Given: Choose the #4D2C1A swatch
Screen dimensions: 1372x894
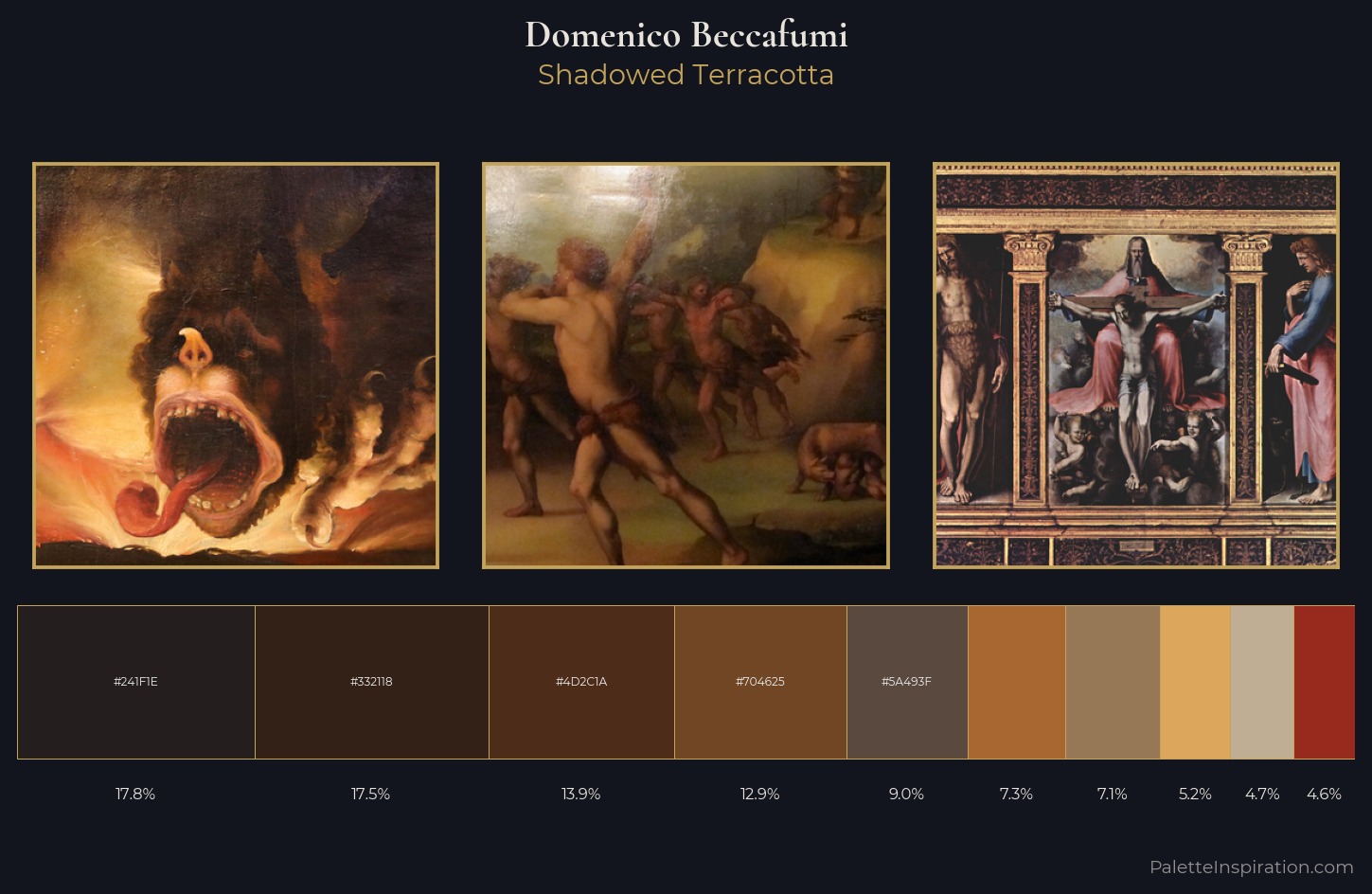Looking at the screenshot, I should coord(582,682).
